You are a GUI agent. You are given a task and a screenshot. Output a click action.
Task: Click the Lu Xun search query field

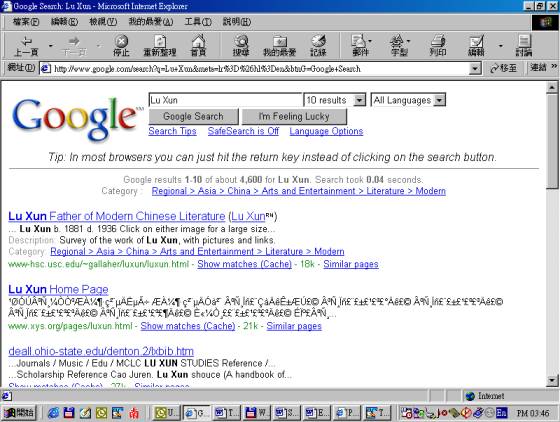[x=225, y=100]
